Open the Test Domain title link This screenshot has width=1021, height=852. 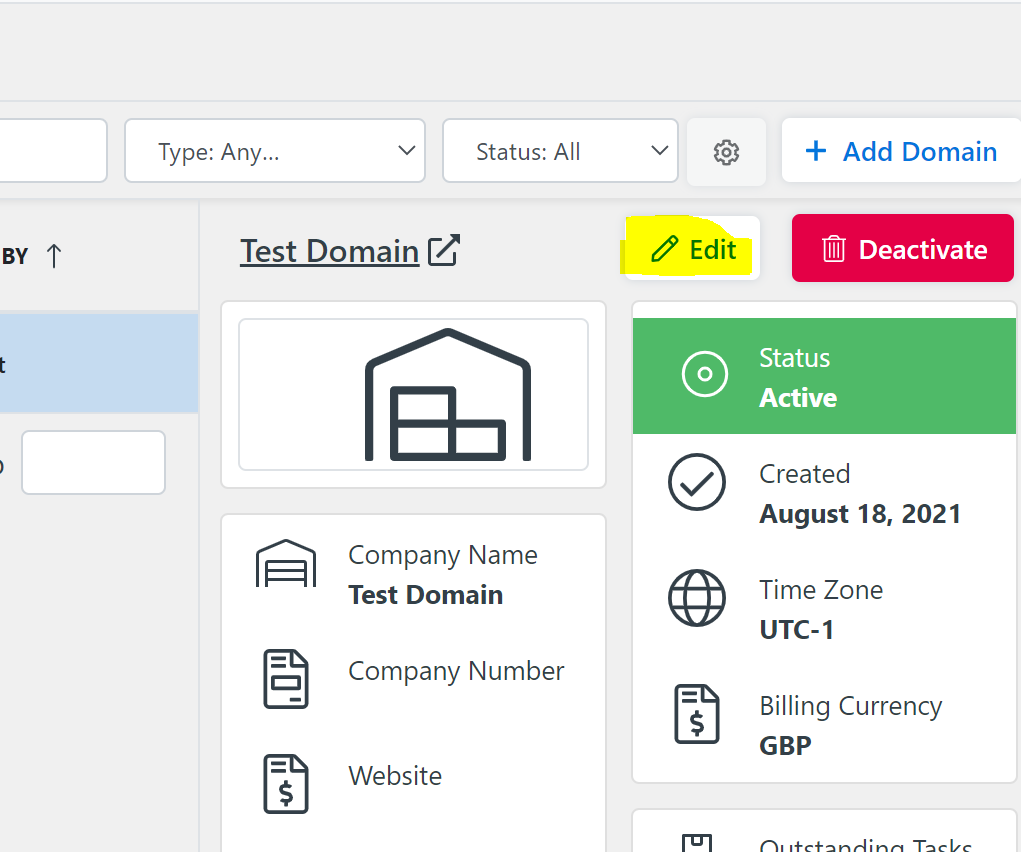[329, 251]
